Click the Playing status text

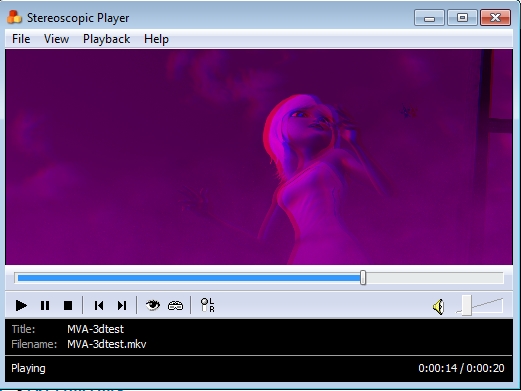click(28, 368)
